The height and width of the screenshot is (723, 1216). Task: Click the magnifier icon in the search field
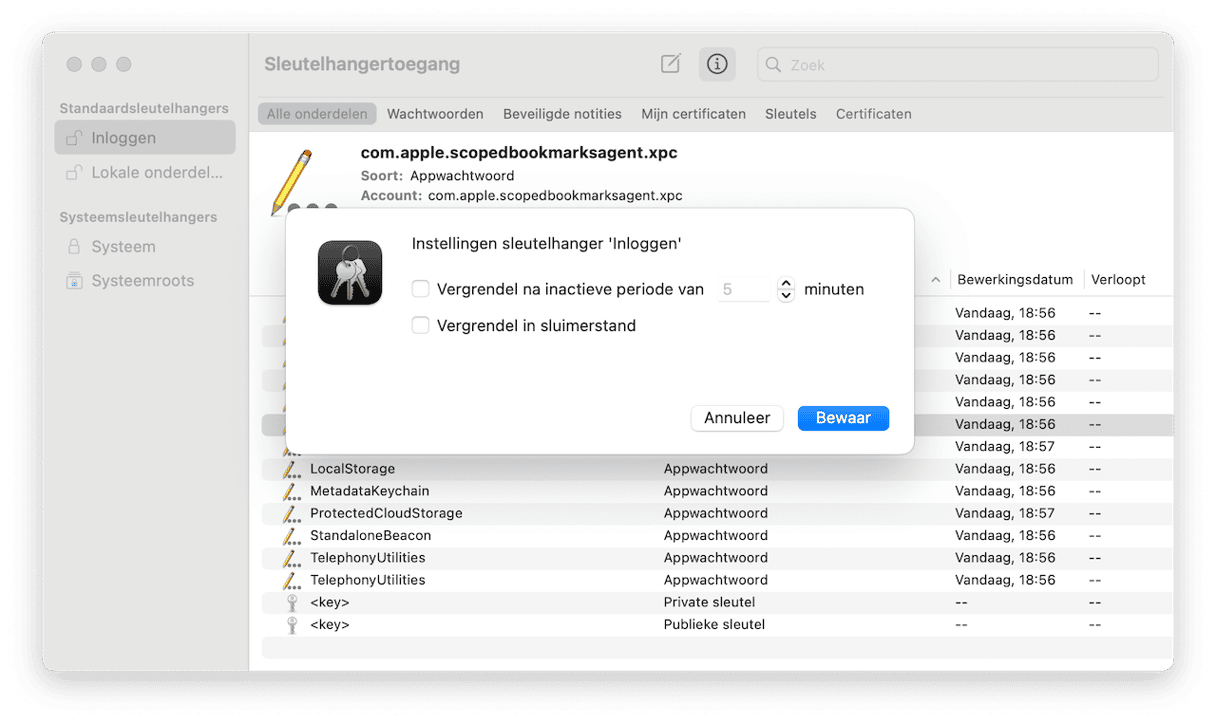[773, 64]
